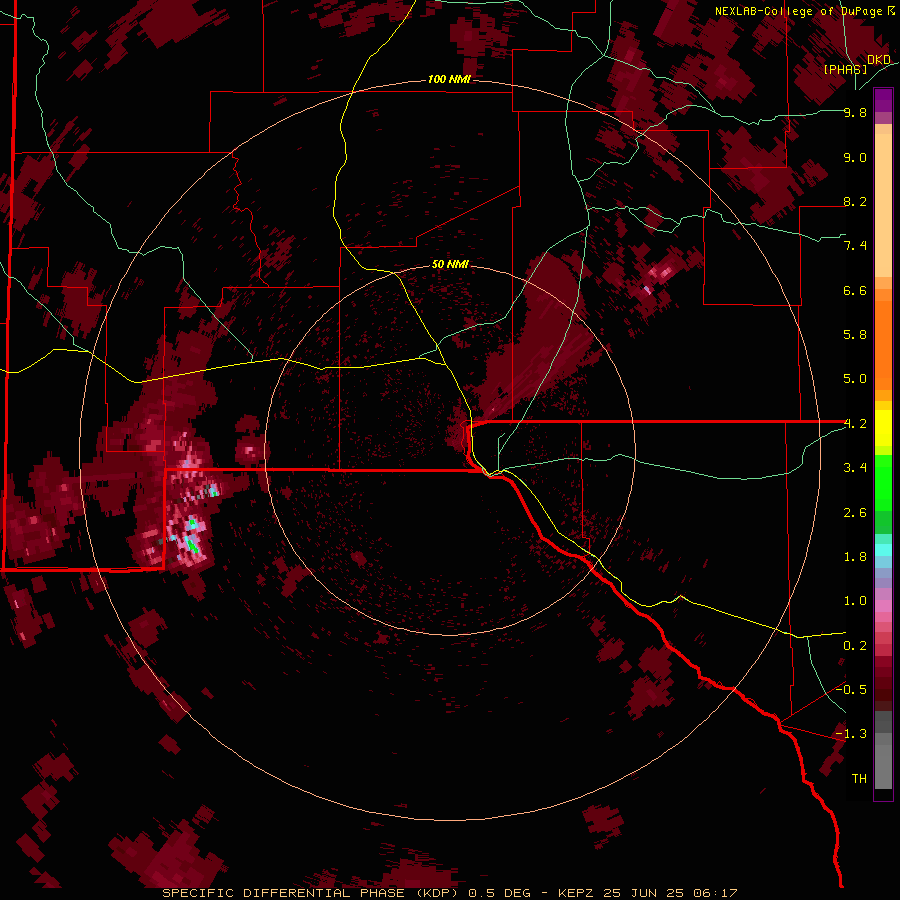Select the 8.2 value on the color scale
900x900 pixels.
click(855, 201)
